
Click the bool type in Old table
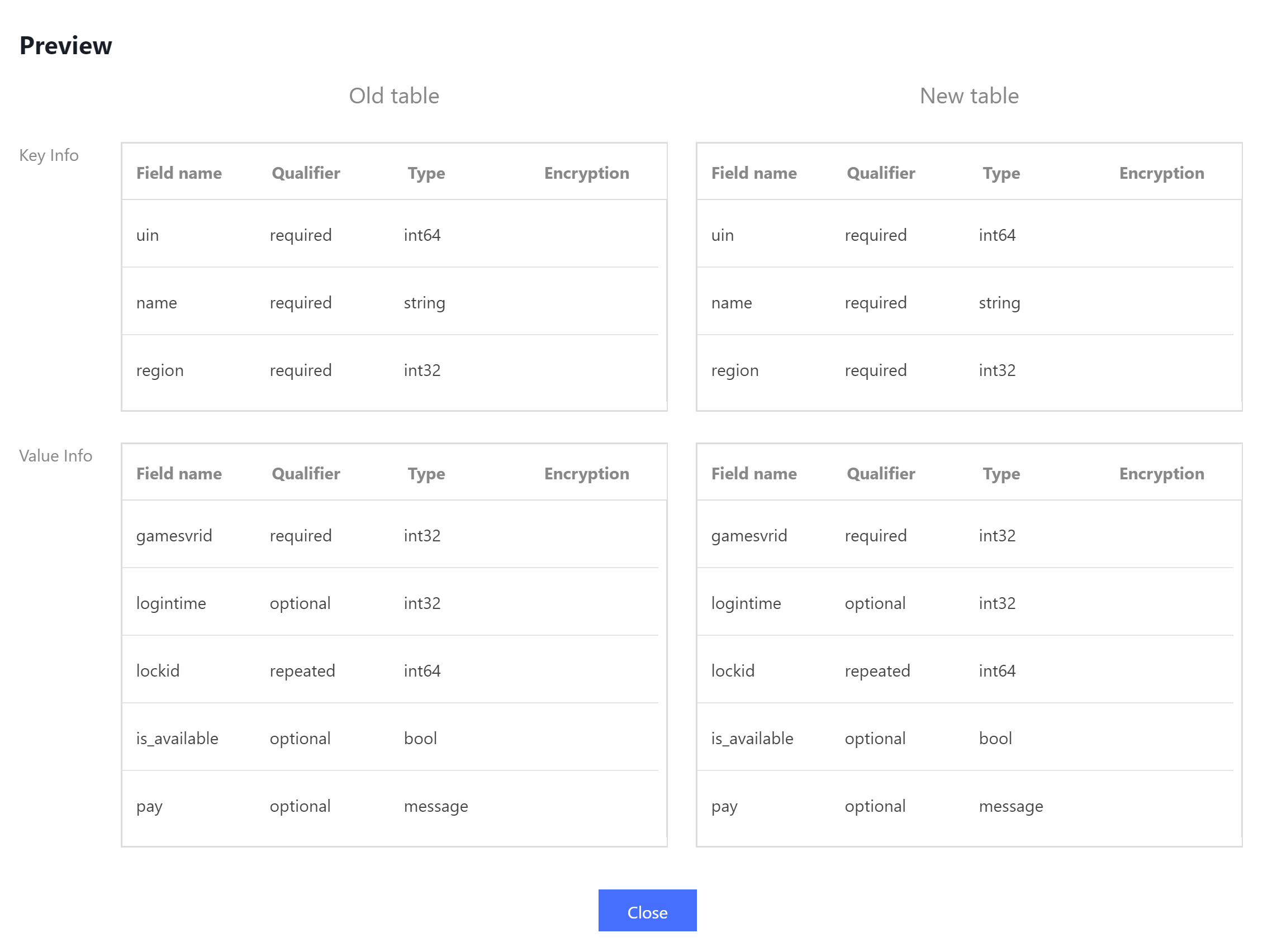pos(420,738)
